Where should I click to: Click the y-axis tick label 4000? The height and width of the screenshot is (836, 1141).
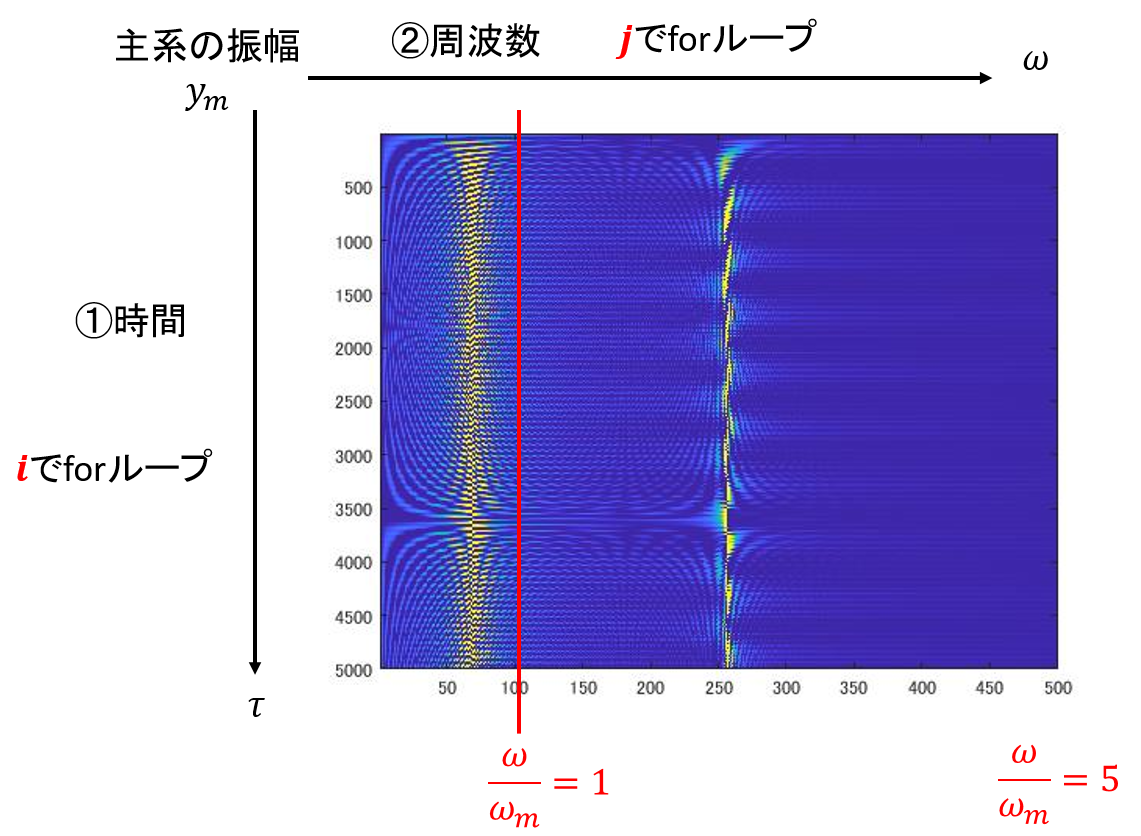354,563
